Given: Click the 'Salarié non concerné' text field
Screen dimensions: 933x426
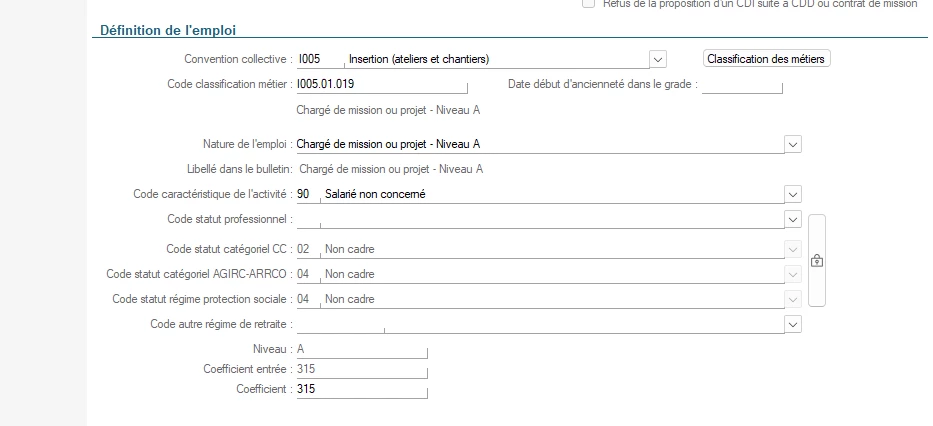Looking at the screenshot, I should pyautogui.click(x=550, y=194).
